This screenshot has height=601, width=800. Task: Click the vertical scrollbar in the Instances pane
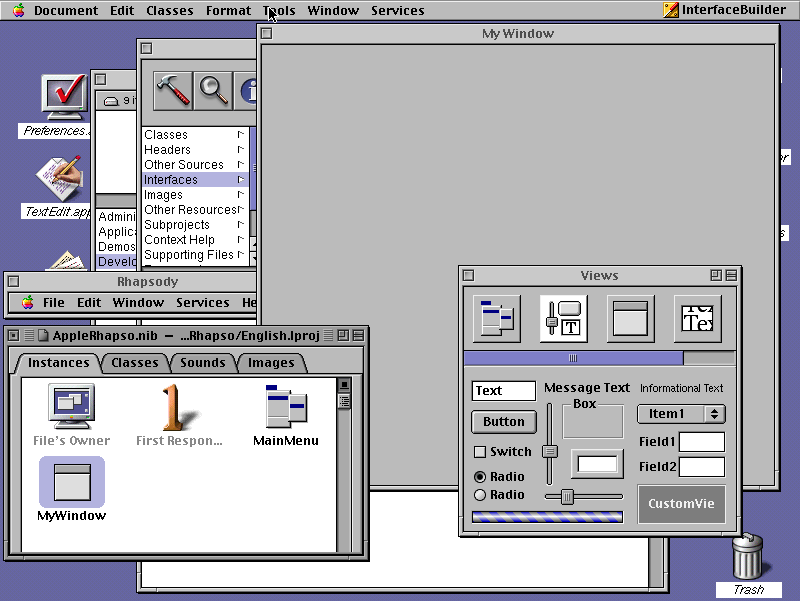[x=344, y=465]
